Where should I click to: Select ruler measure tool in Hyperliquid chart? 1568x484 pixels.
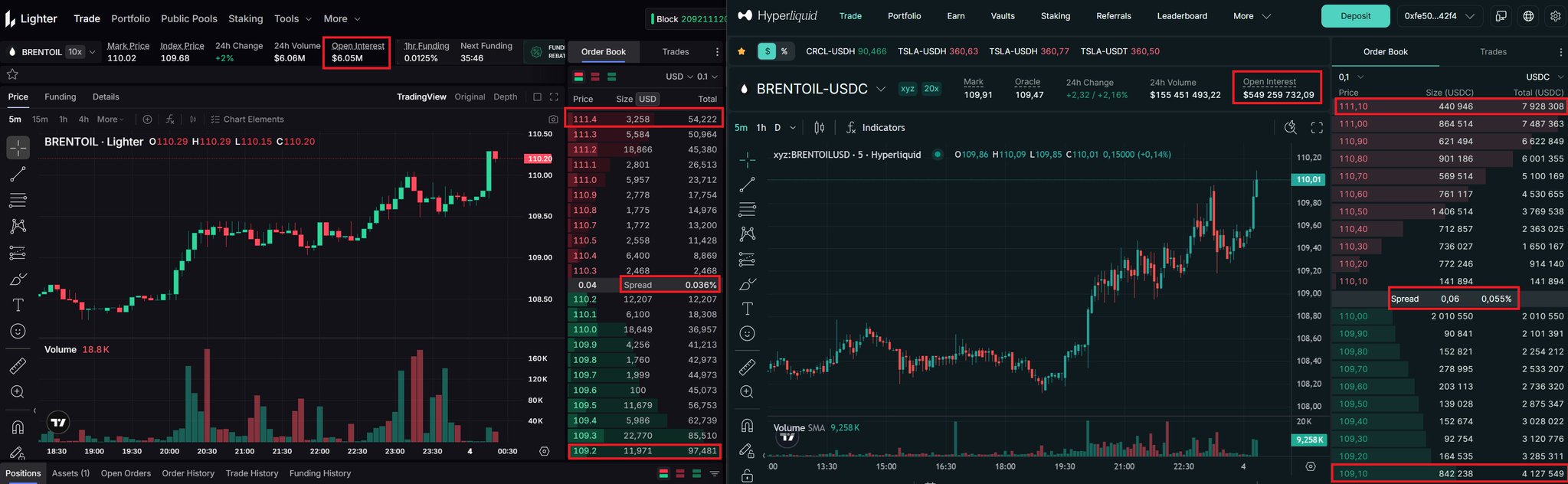pyautogui.click(x=748, y=368)
